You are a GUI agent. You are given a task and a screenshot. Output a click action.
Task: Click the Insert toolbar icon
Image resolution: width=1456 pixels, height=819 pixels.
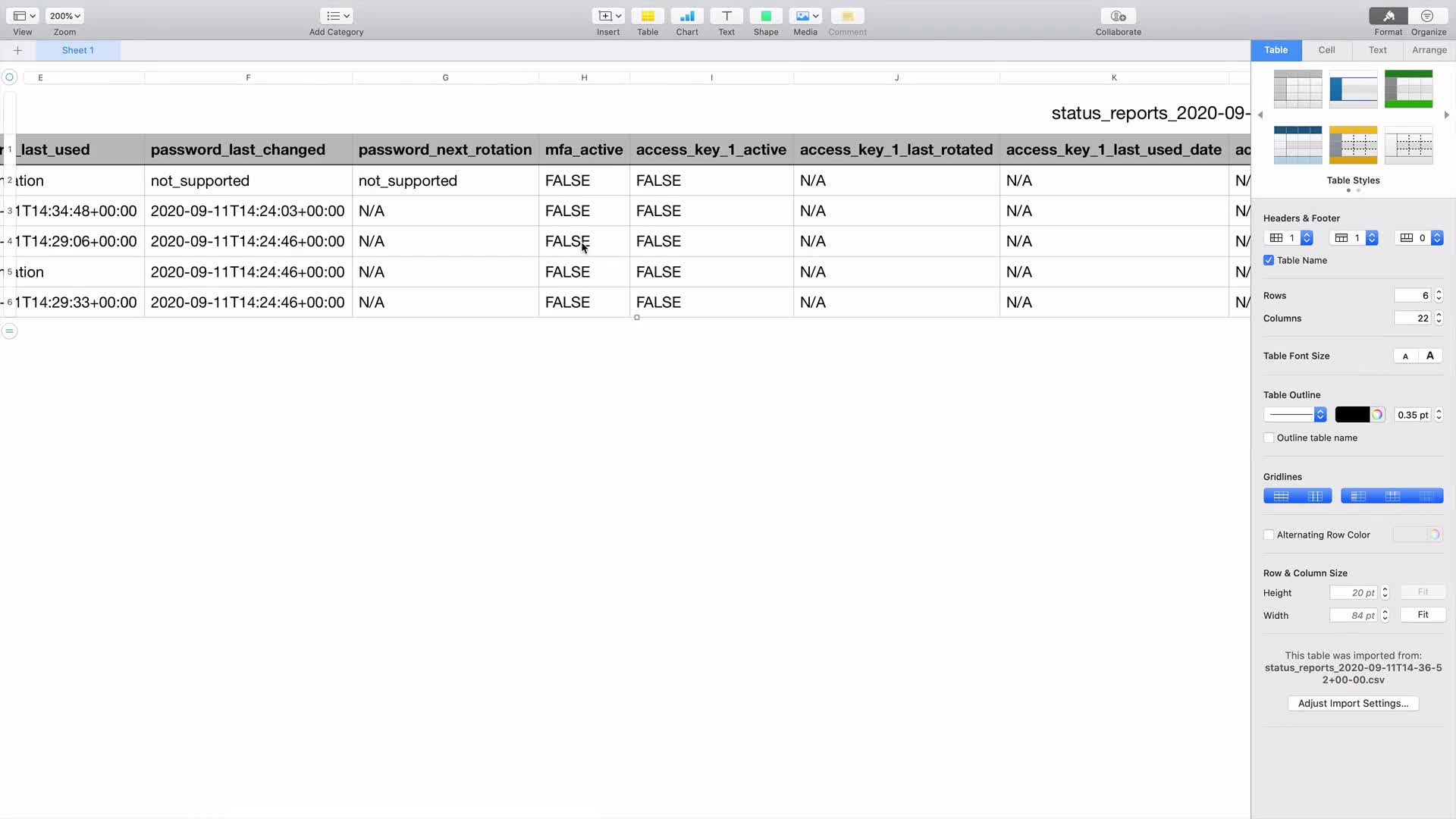(607, 16)
